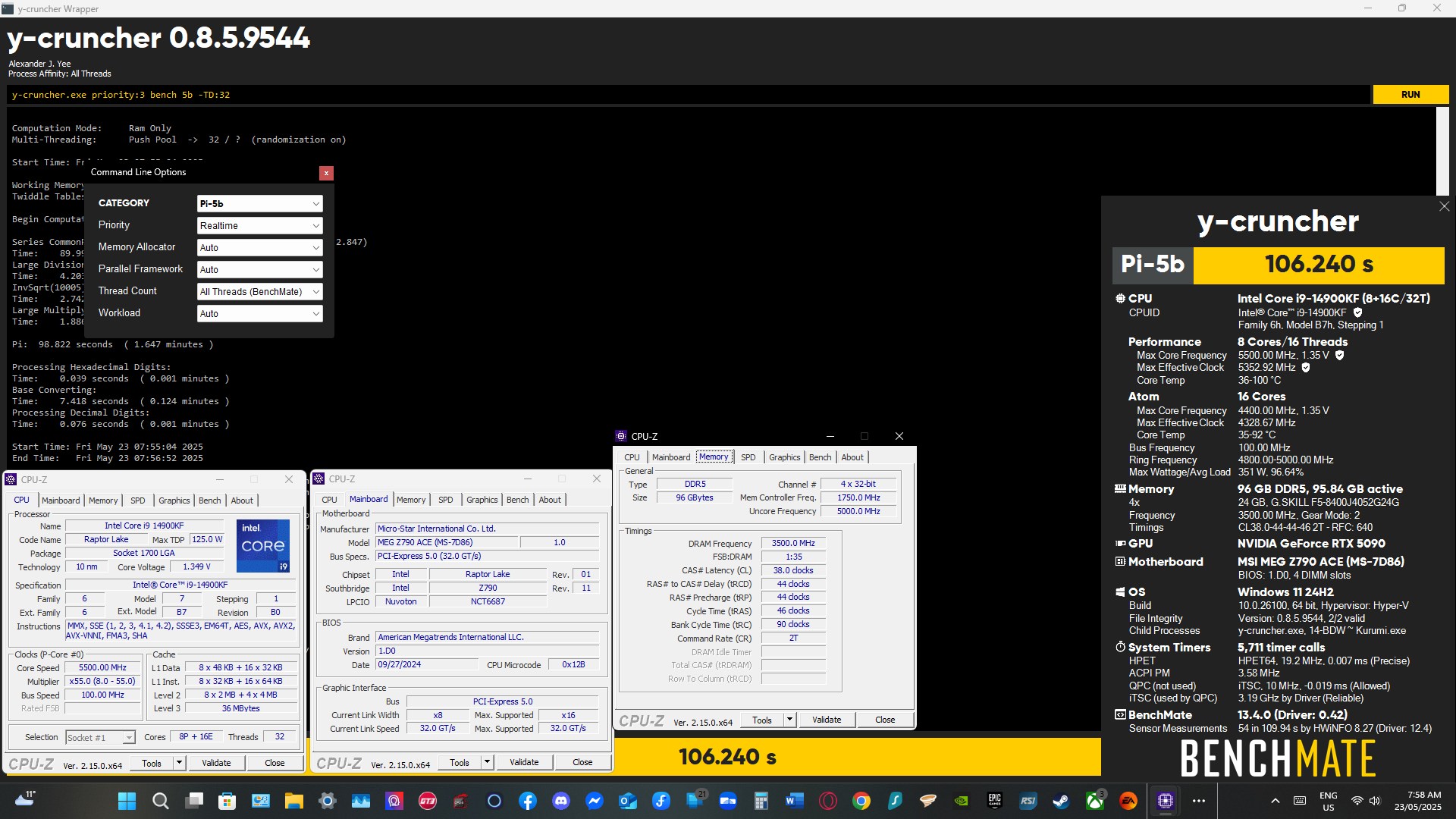The width and height of the screenshot is (1456, 819).
Task: Open the CATEGORY dropdown showing Pi-5b
Action: point(259,204)
